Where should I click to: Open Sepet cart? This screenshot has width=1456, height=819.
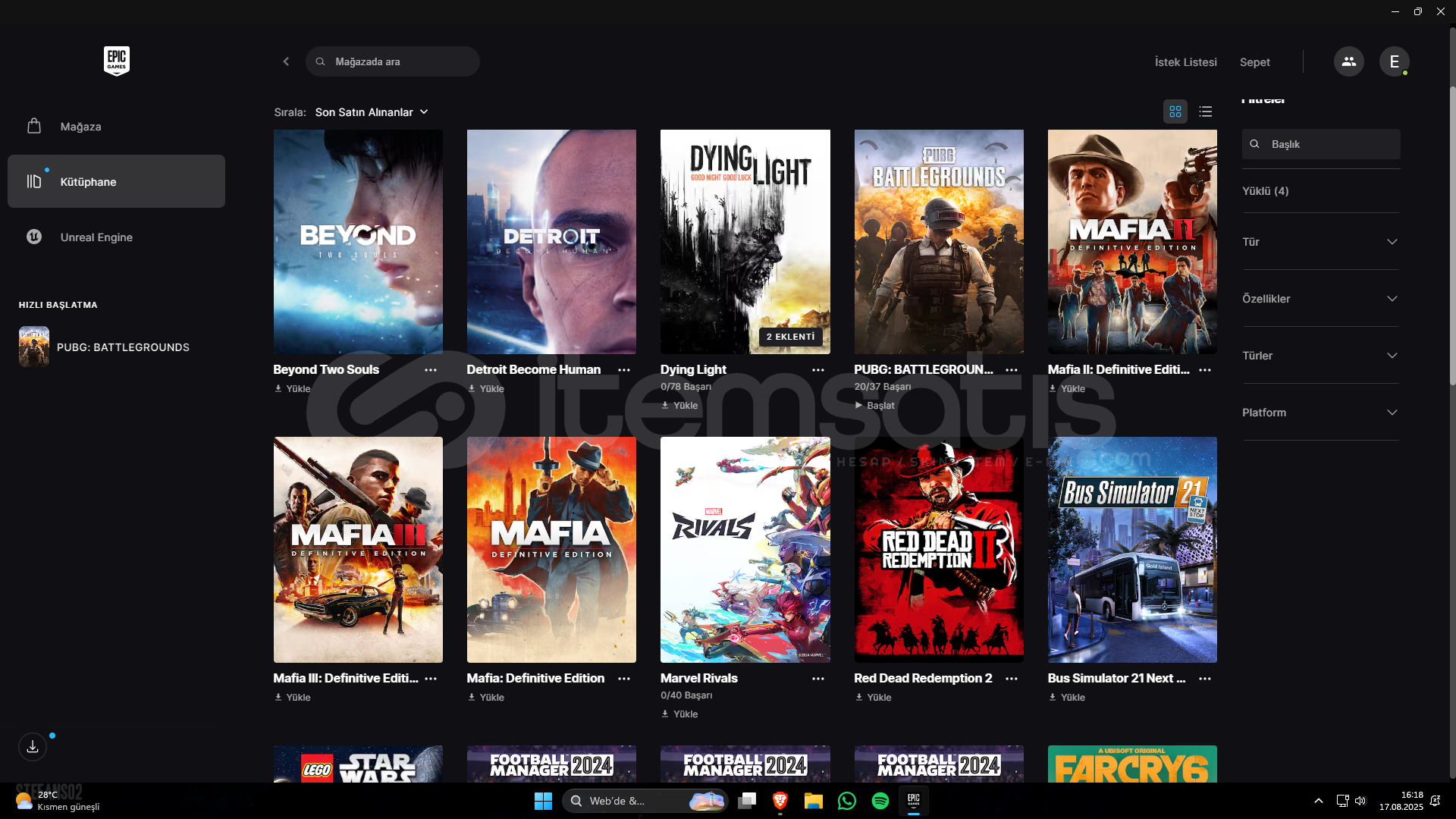click(x=1254, y=62)
